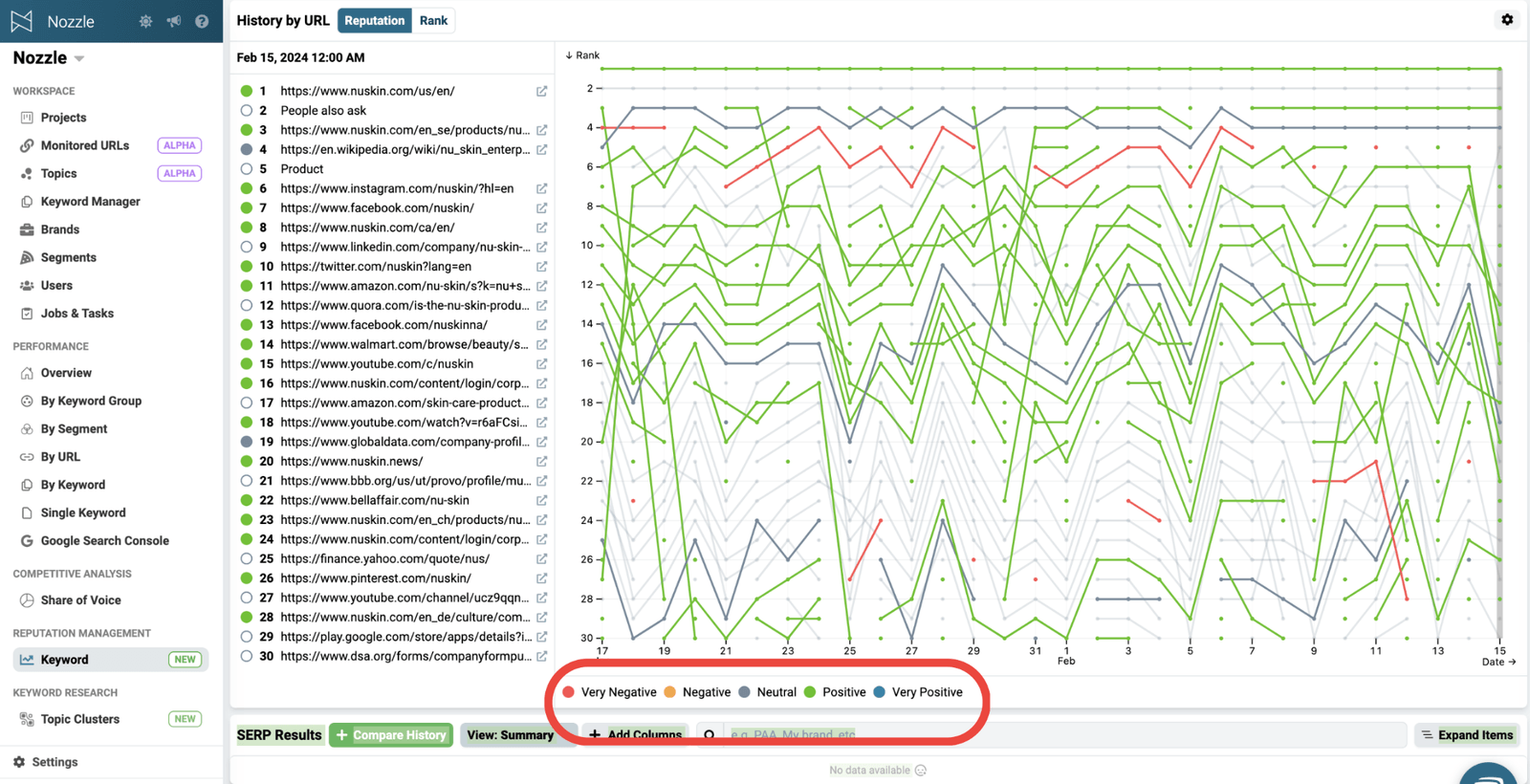This screenshot has width=1530, height=784.
Task: Open external link icon for finance.yahoo.com row
Action: [x=541, y=558]
